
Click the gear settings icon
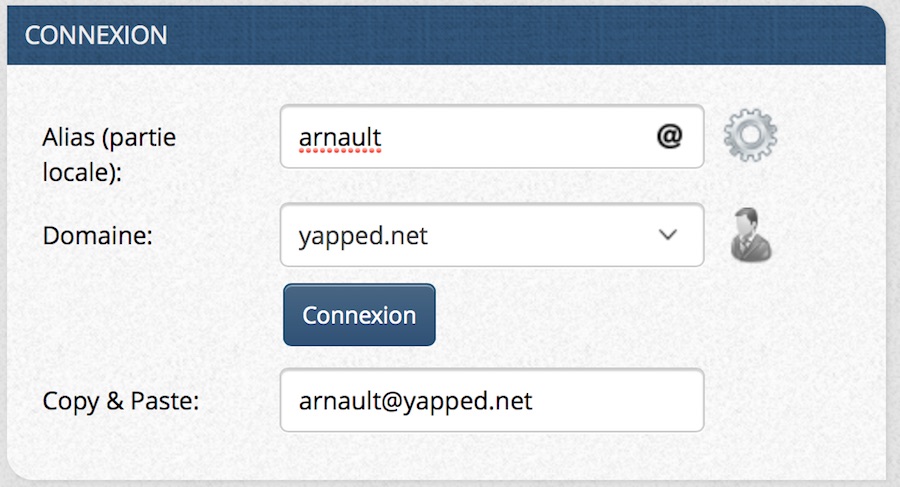(750, 136)
